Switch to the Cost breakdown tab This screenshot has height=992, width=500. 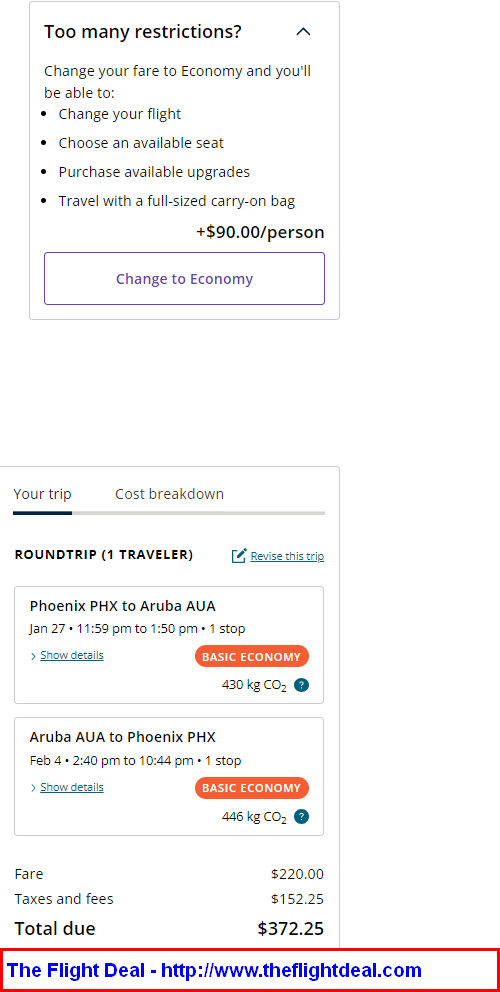(x=170, y=494)
